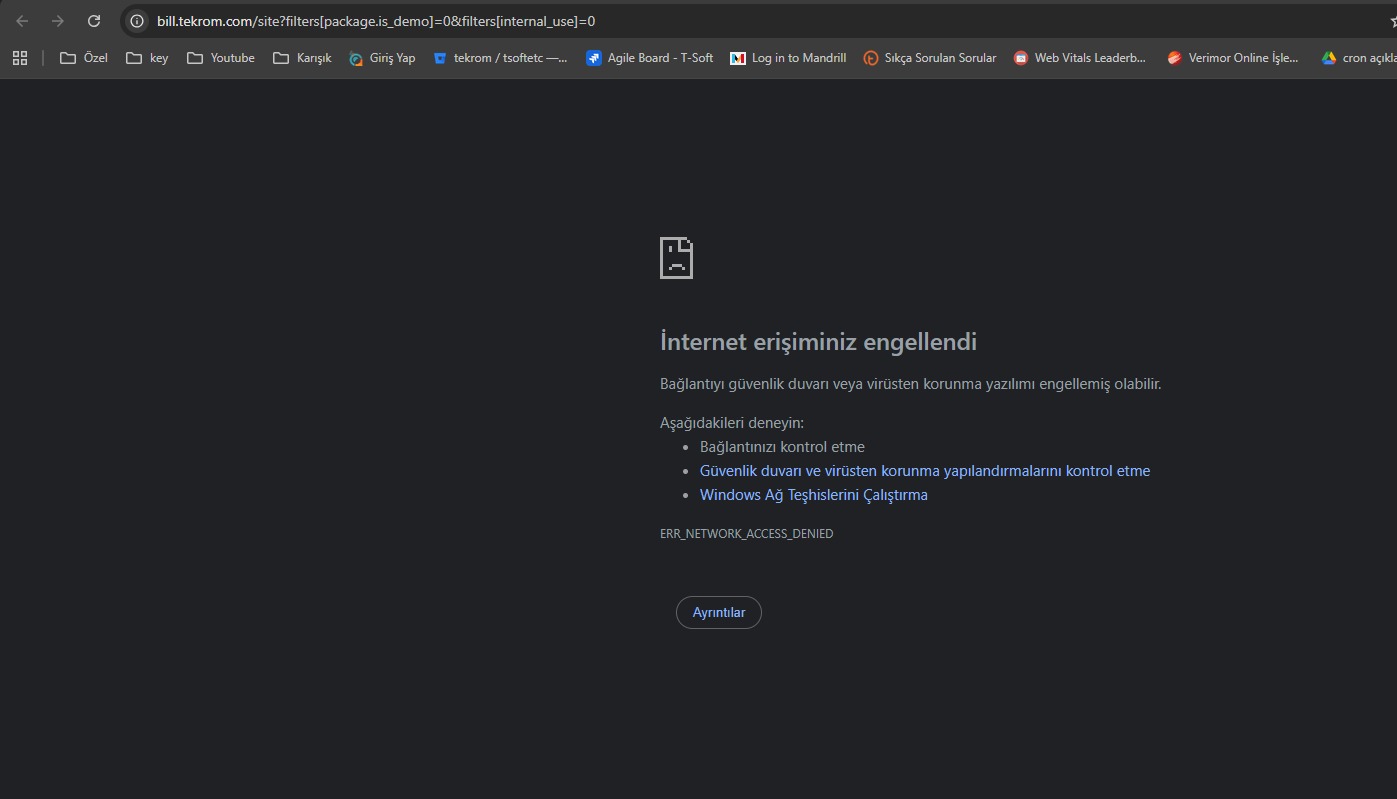This screenshot has width=1397, height=799.
Task: Expand the key bookmarks folder
Action: 147,58
